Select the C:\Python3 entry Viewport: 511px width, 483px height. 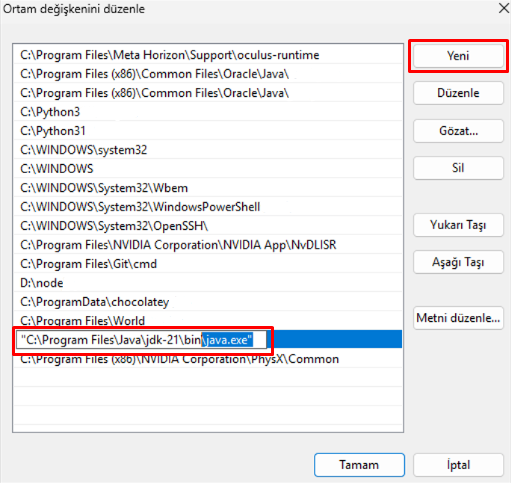pyautogui.click(x=208, y=112)
